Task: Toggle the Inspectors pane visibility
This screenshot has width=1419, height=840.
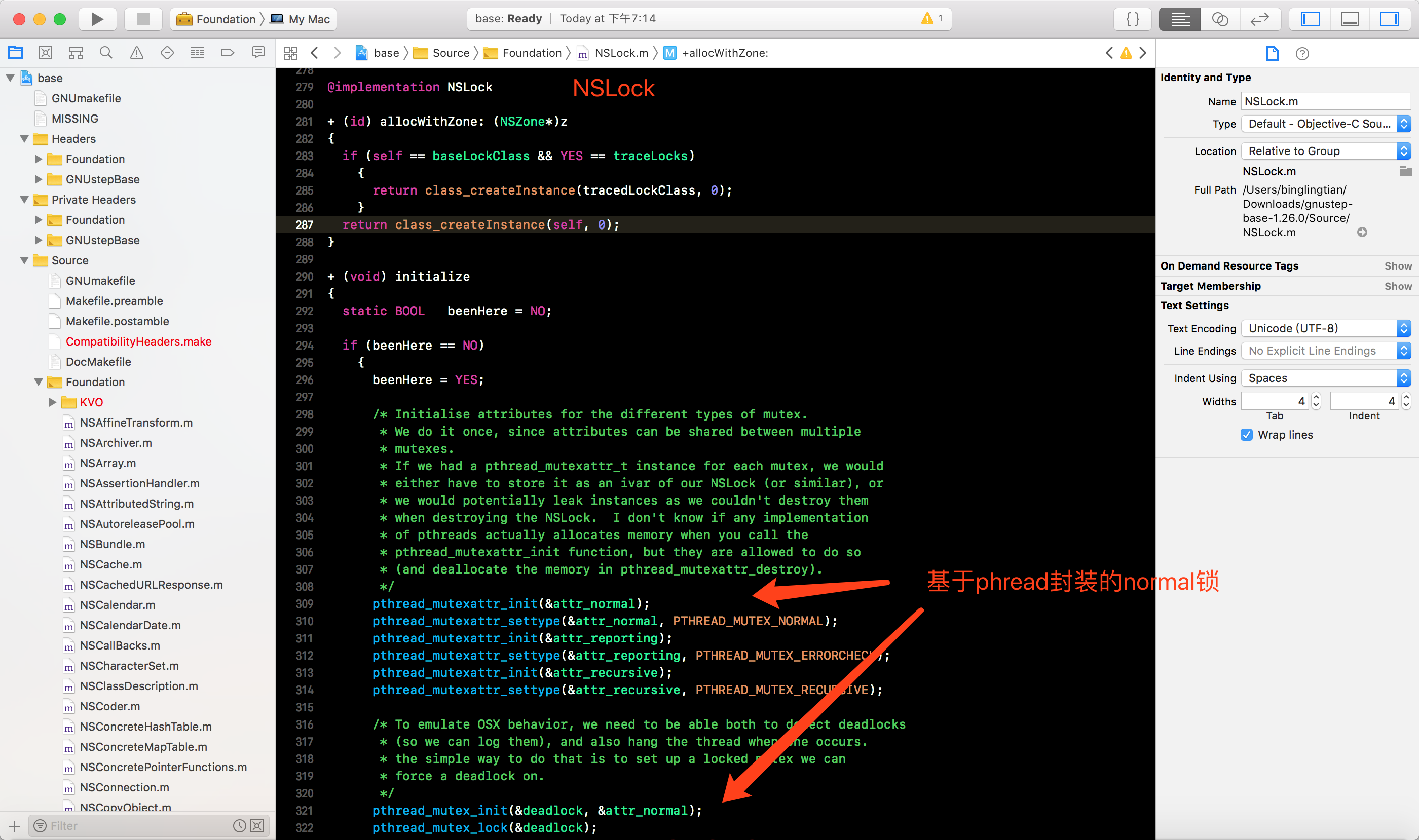Action: (1390, 19)
